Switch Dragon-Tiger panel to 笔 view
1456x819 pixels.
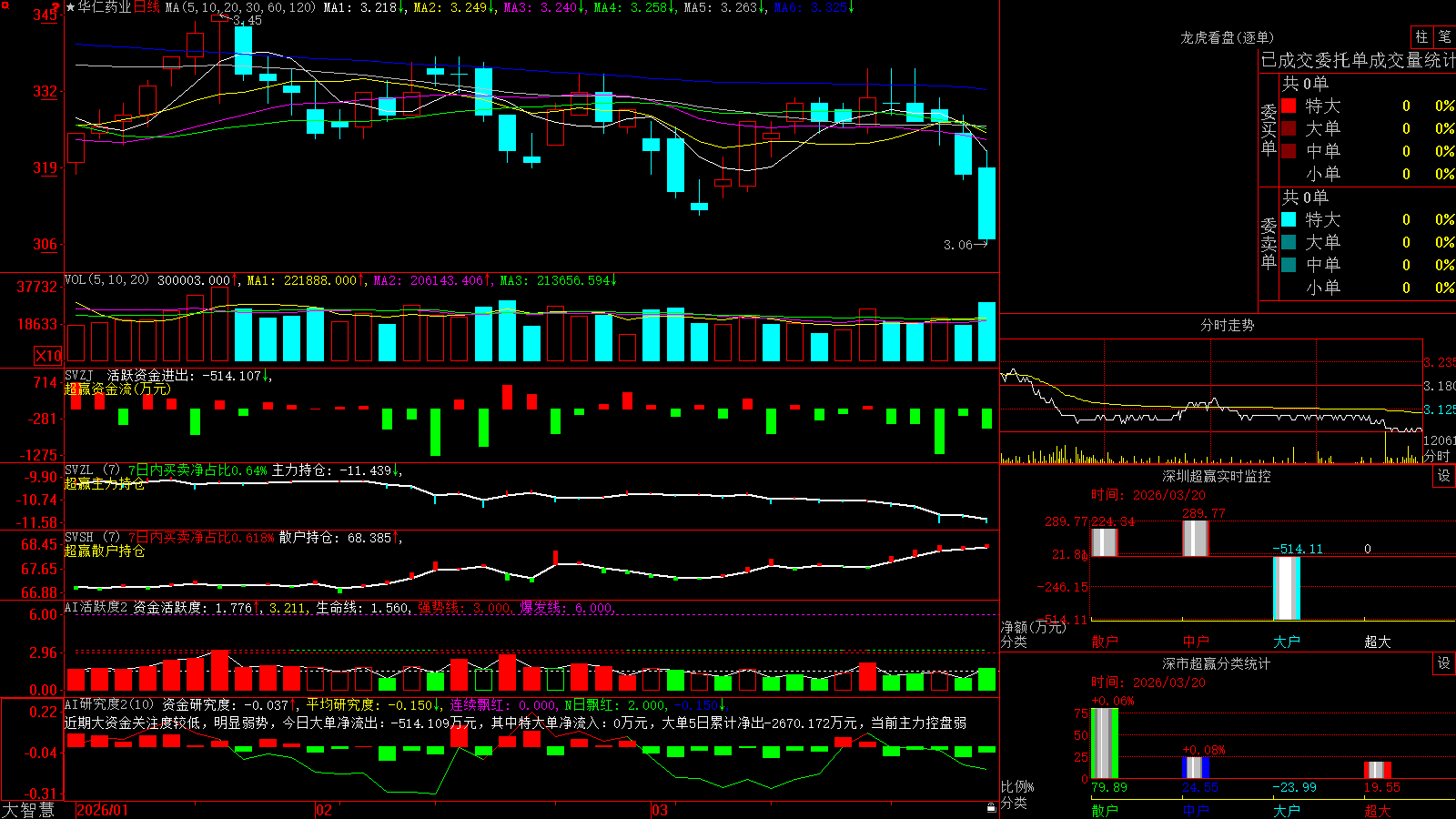pos(1444,36)
